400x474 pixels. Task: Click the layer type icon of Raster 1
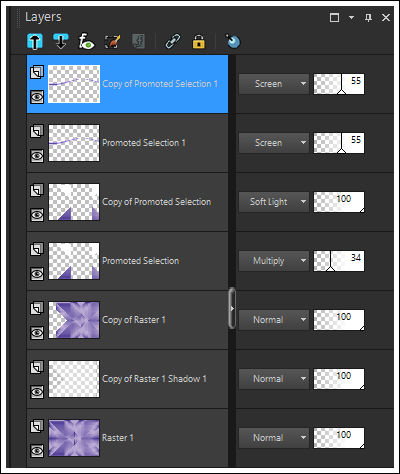click(37, 426)
